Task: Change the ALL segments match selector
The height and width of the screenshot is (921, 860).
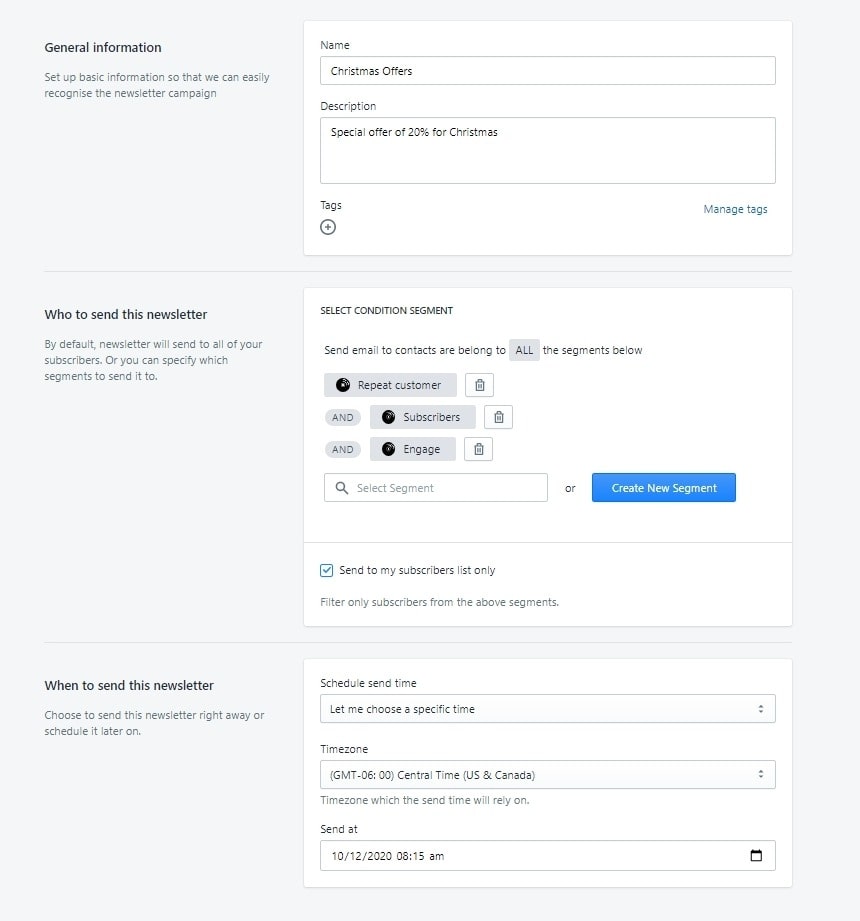Action: click(524, 350)
